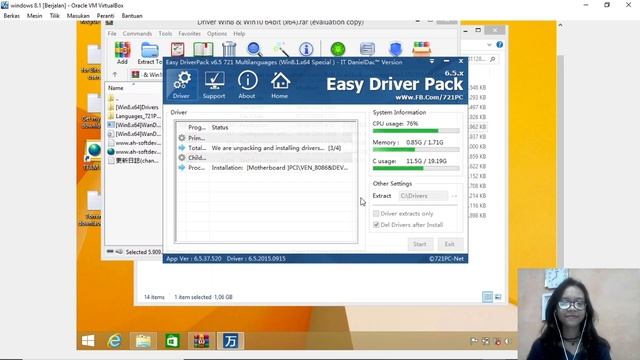
Task: Click the CPU usage progress bar
Action: pyautogui.click(x=416, y=131)
